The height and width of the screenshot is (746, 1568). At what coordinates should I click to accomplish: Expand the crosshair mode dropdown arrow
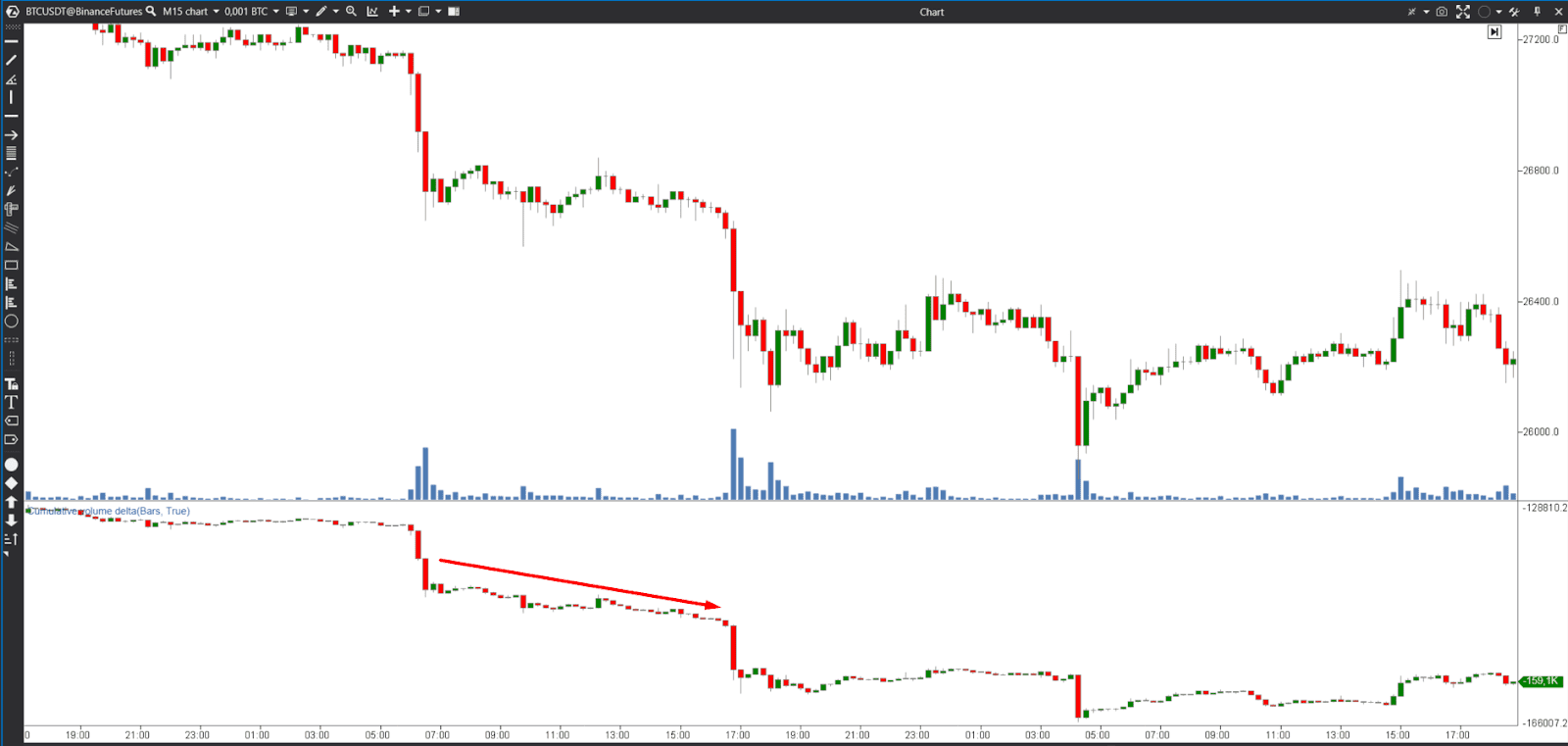point(1426,12)
